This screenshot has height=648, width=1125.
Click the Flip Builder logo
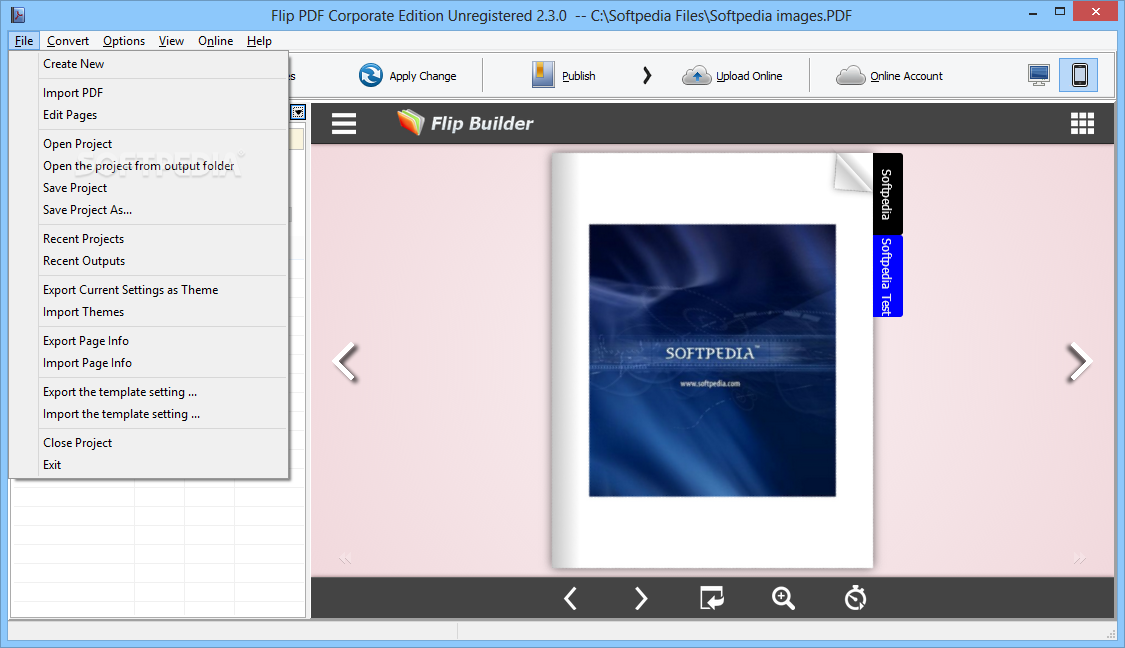tap(465, 123)
